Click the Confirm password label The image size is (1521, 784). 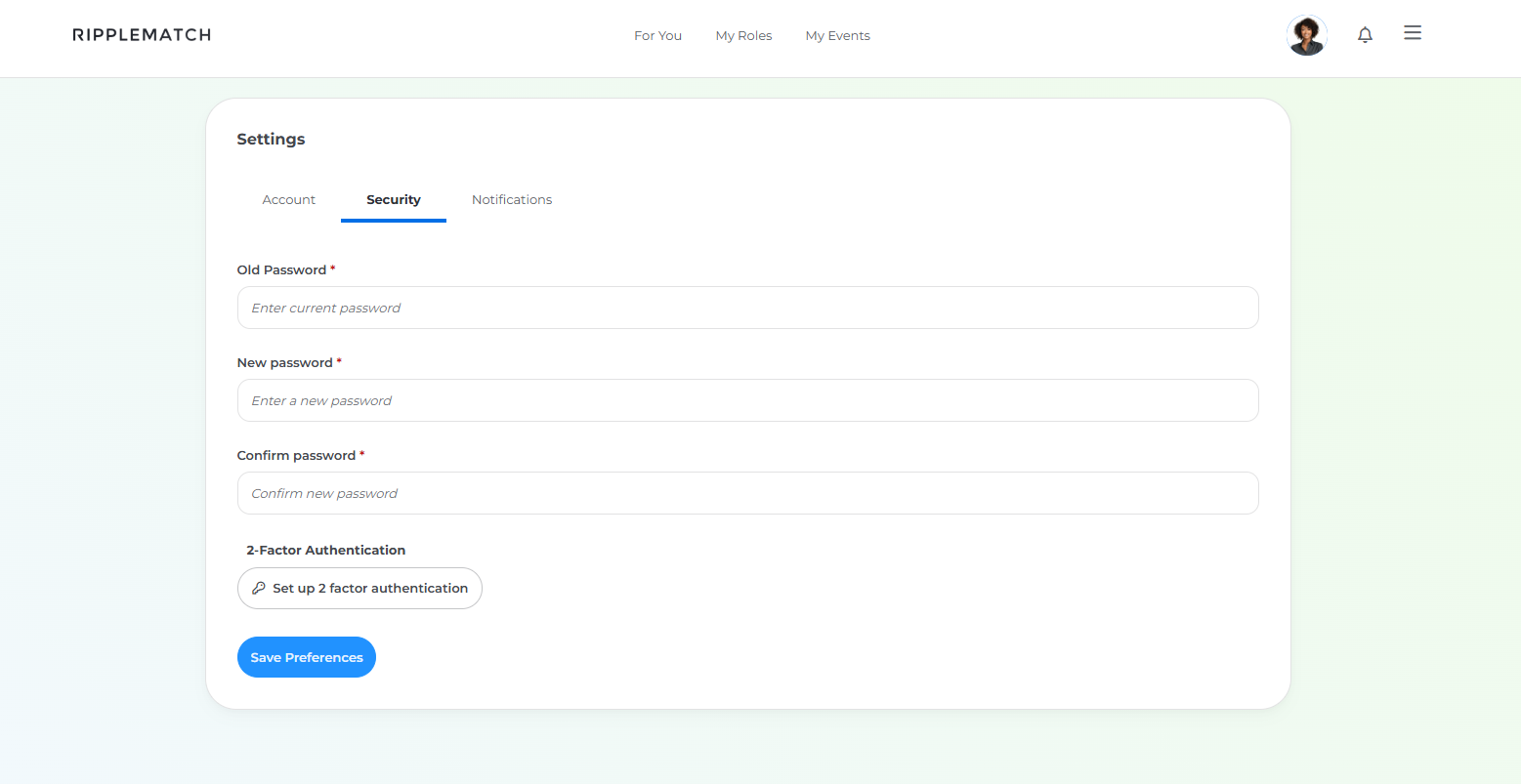point(296,456)
